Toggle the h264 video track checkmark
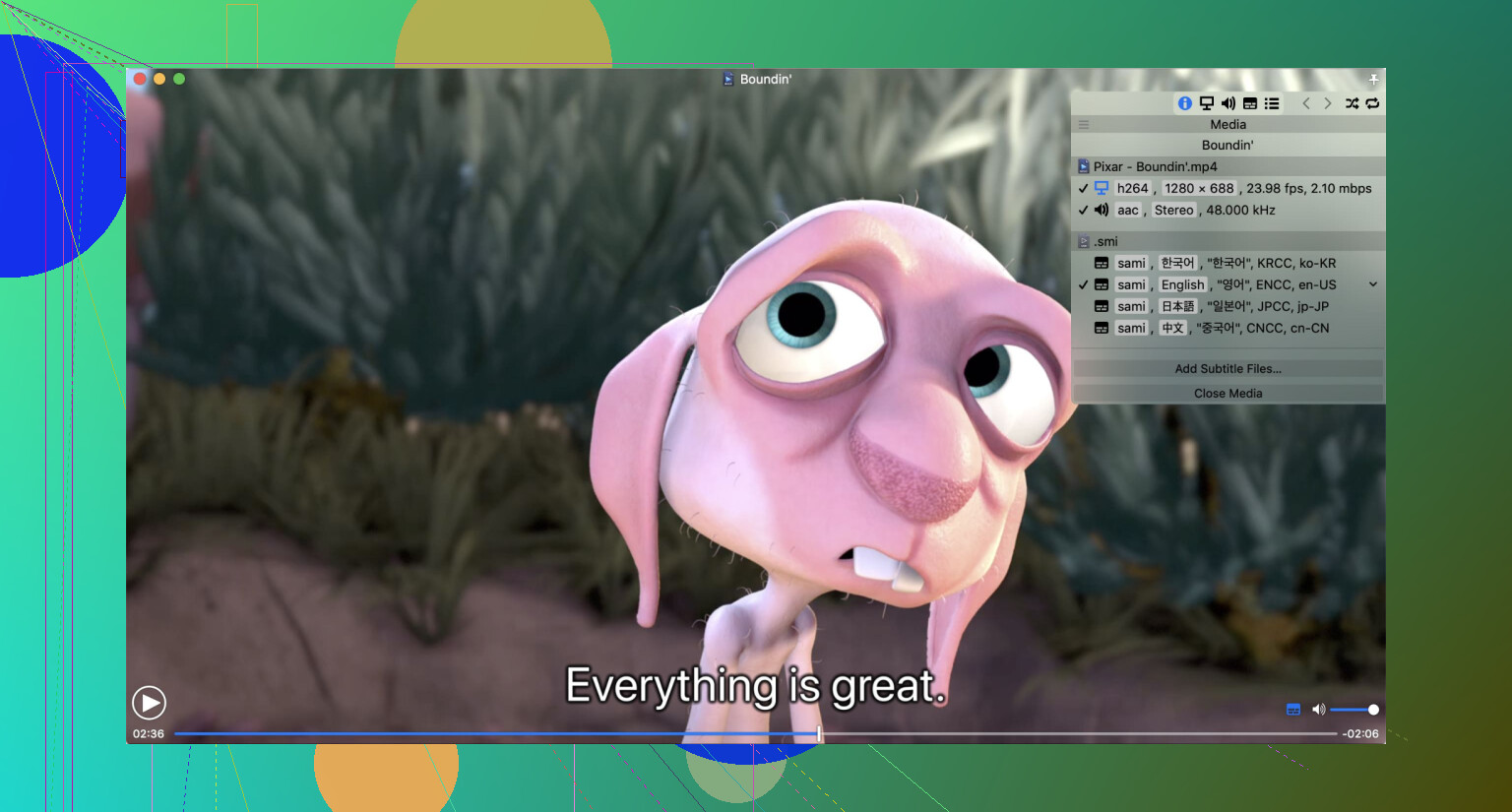 click(x=1083, y=188)
